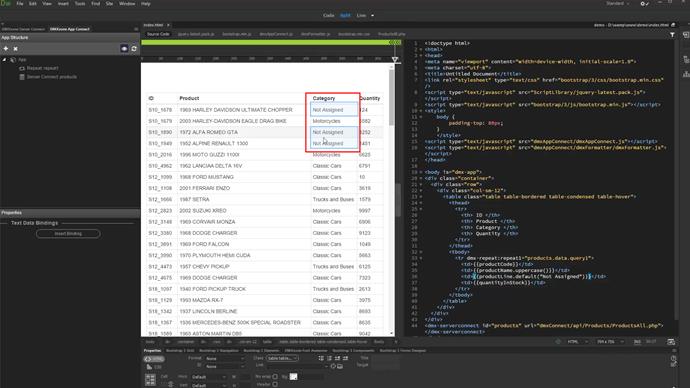
Task: Click the Insert Binding button
Action: click(x=68, y=234)
